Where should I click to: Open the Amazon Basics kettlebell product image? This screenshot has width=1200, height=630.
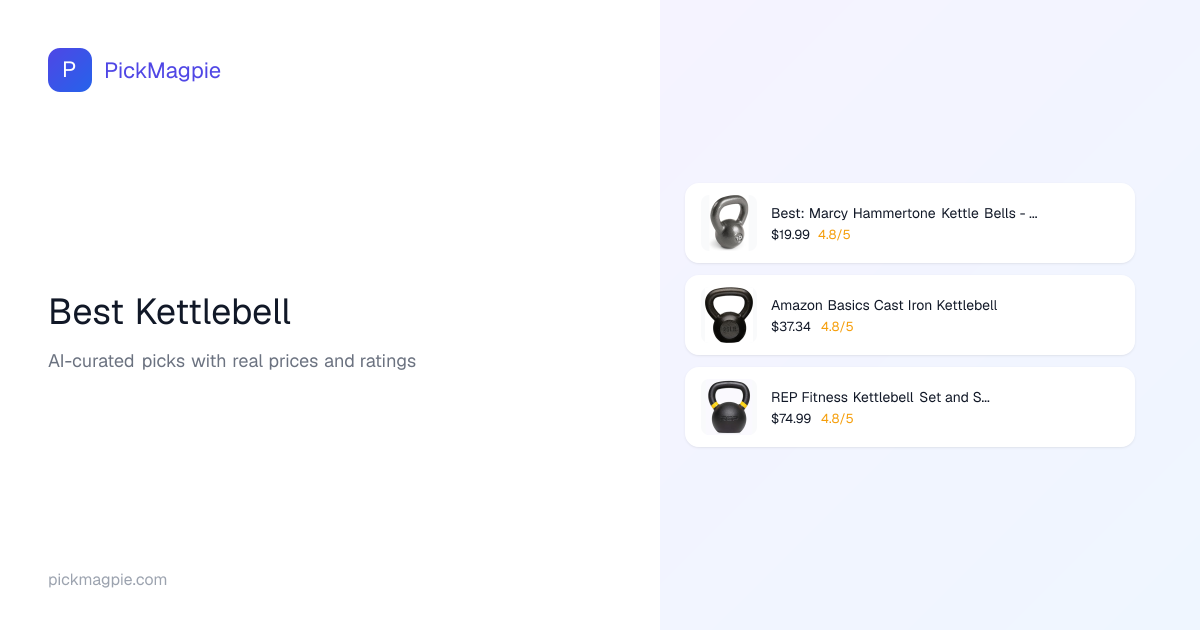coord(728,315)
